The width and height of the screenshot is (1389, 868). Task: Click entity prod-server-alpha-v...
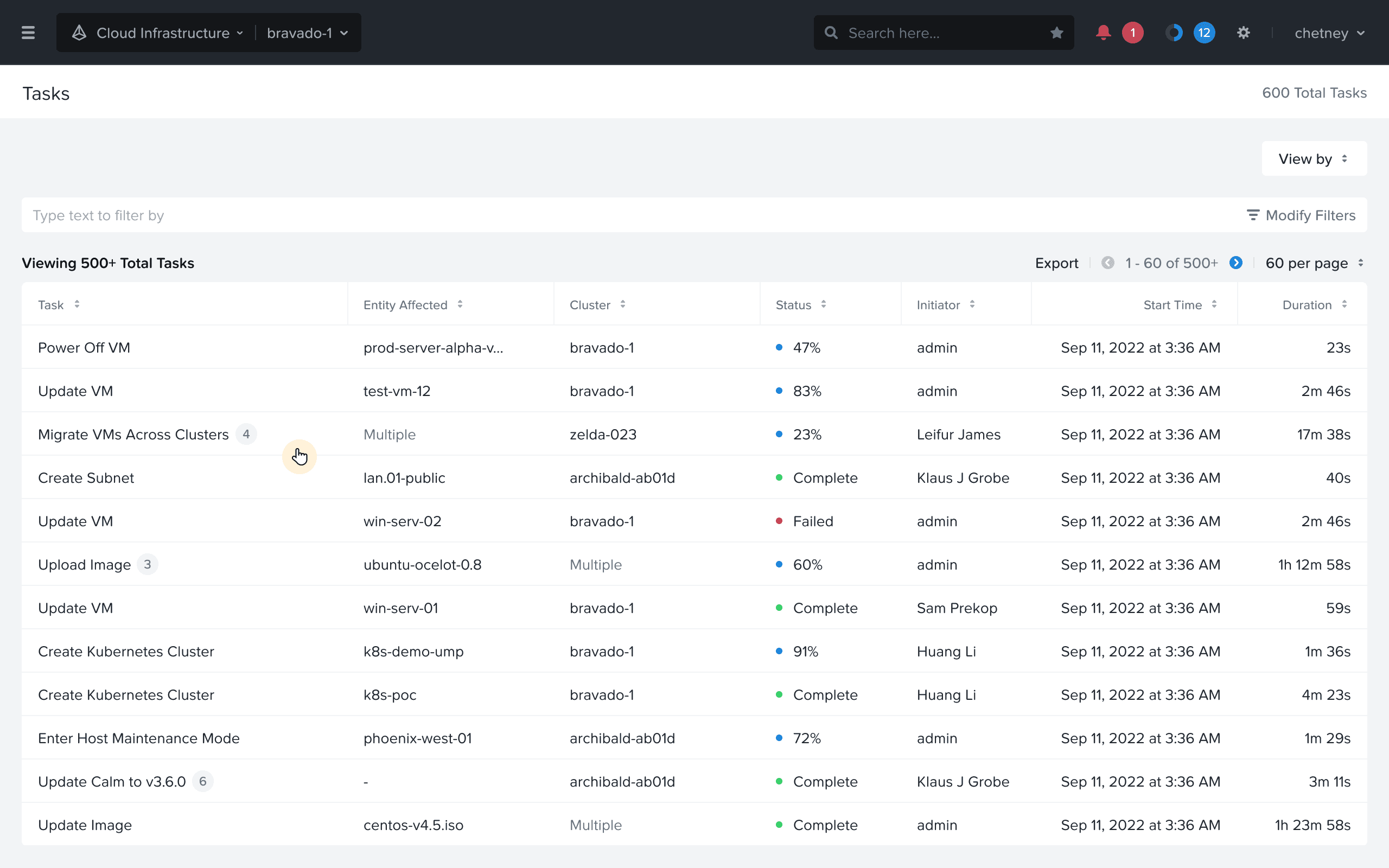click(434, 347)
